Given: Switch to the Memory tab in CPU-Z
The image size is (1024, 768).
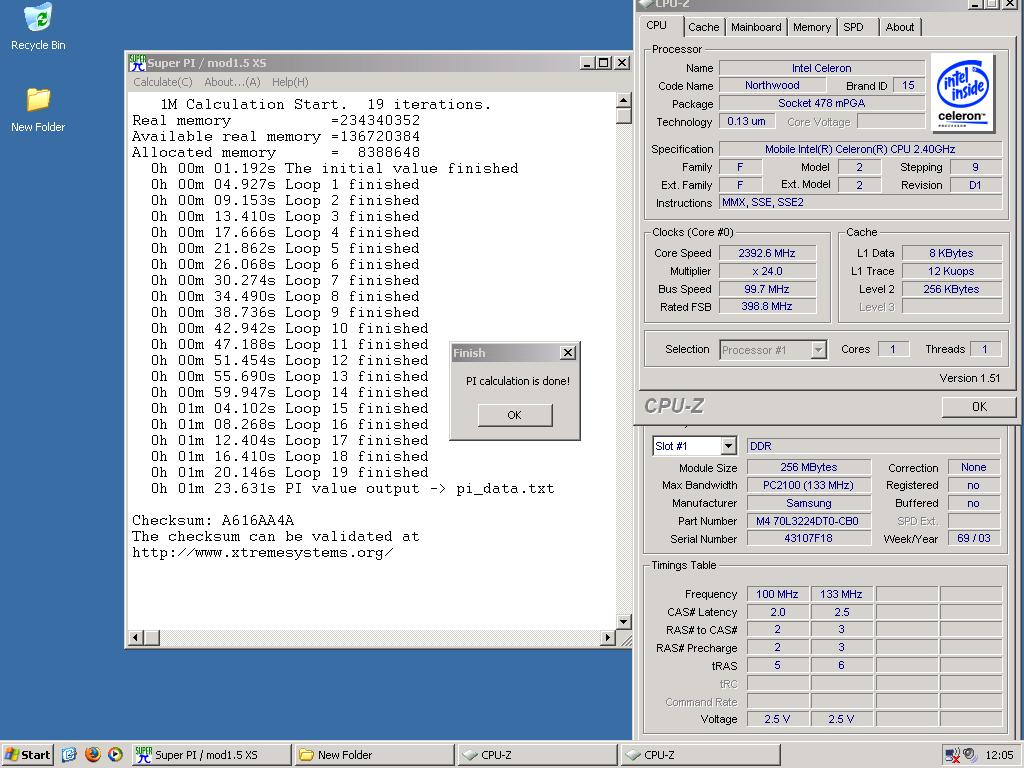Looking at the screenshot, I should click(812, 27).
